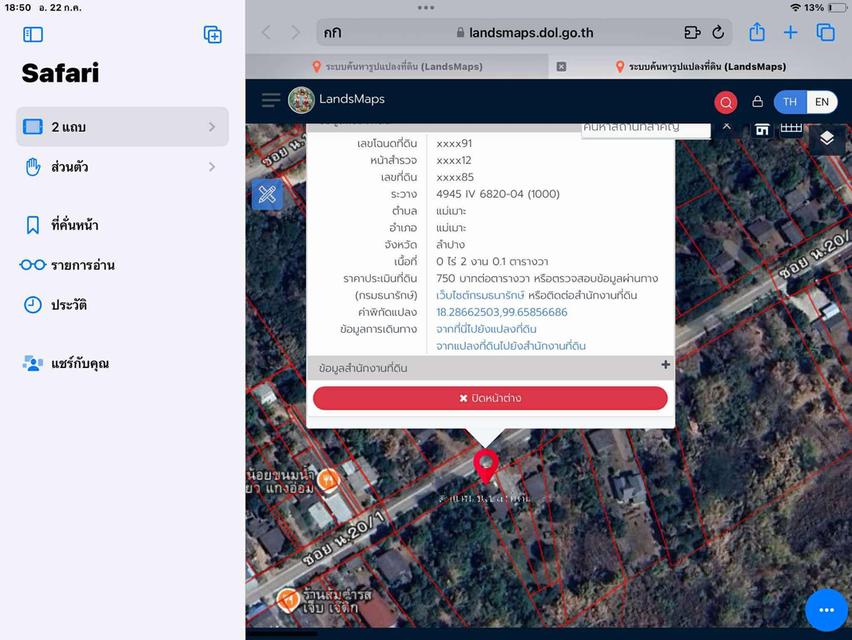
Task: Click battery 13% status indicator
Action: (825, 8)
